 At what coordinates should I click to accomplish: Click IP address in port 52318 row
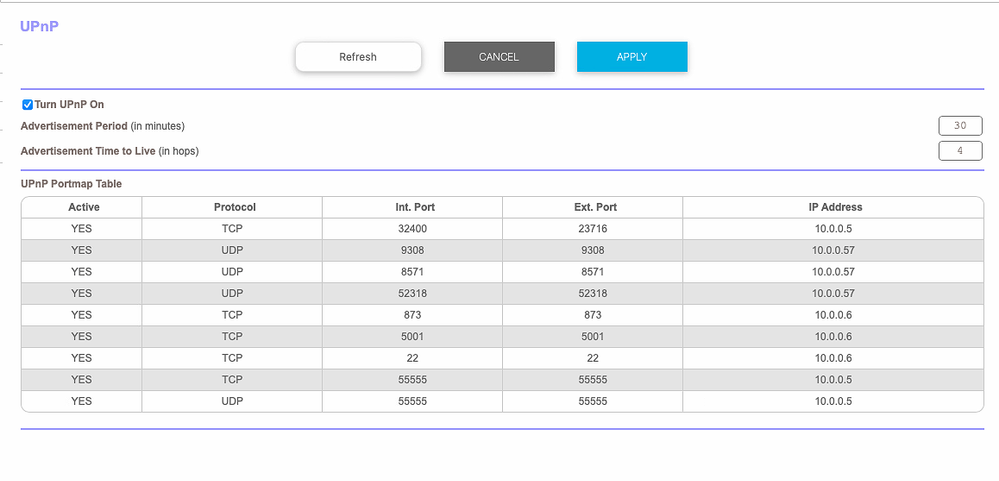tap(833, 294)
